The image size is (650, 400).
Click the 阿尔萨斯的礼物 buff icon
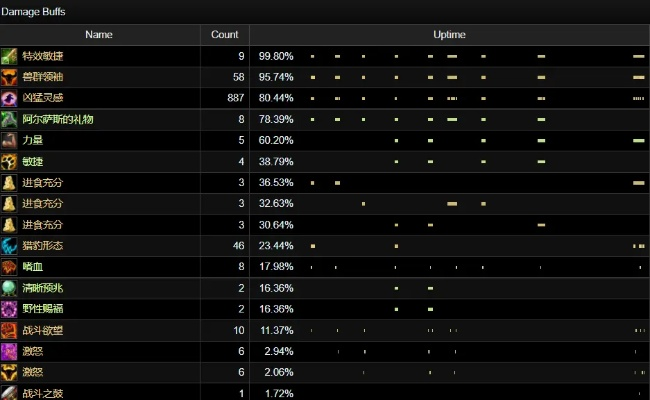point(9,119)
